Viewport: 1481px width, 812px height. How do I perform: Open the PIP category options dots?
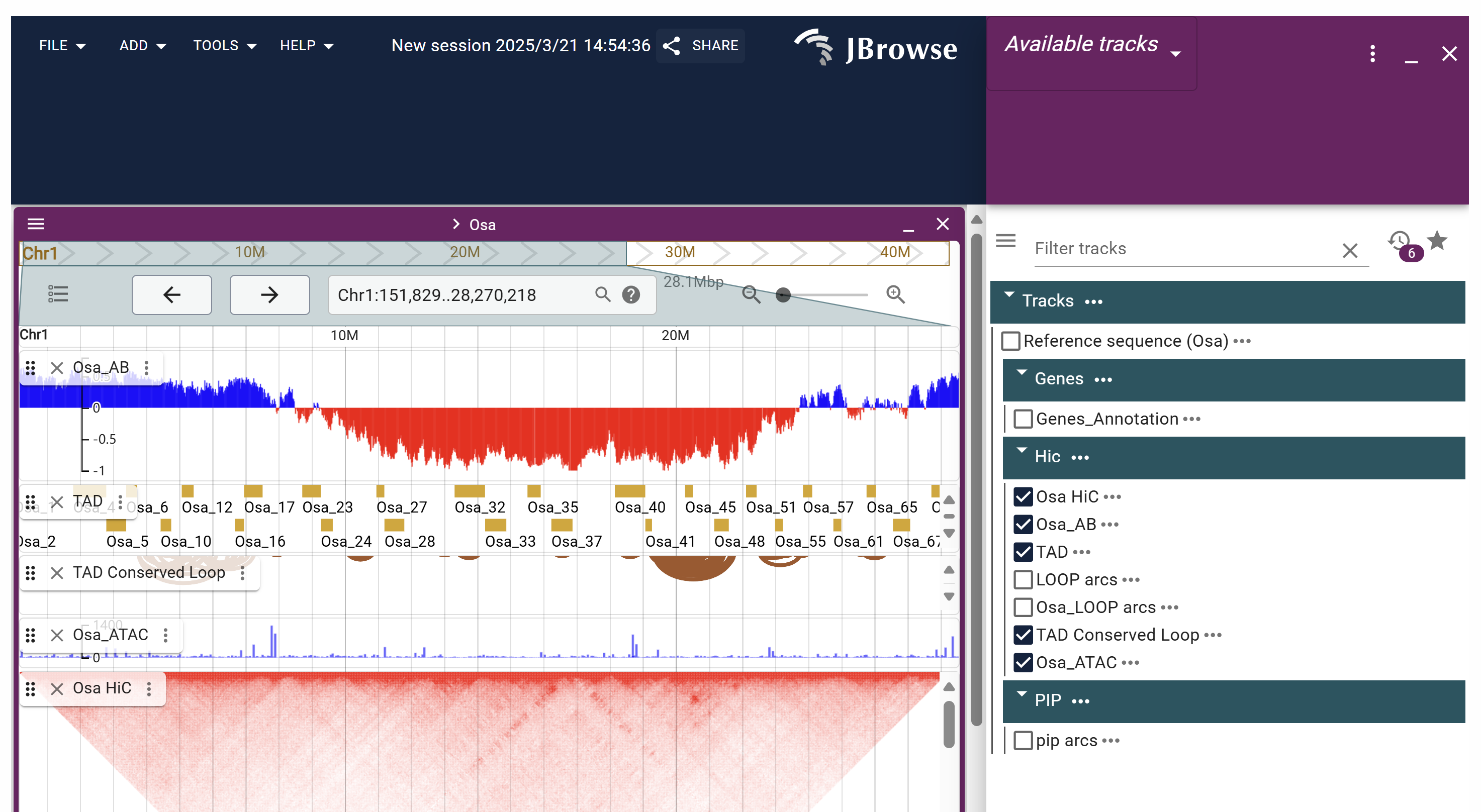[x=1081, y=701]
